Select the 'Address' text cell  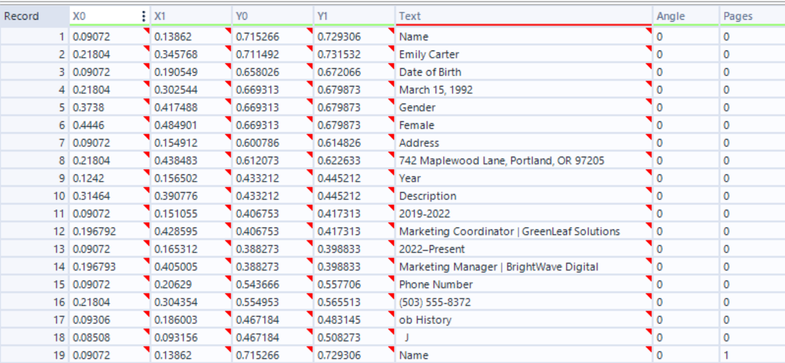pos(524,143)
